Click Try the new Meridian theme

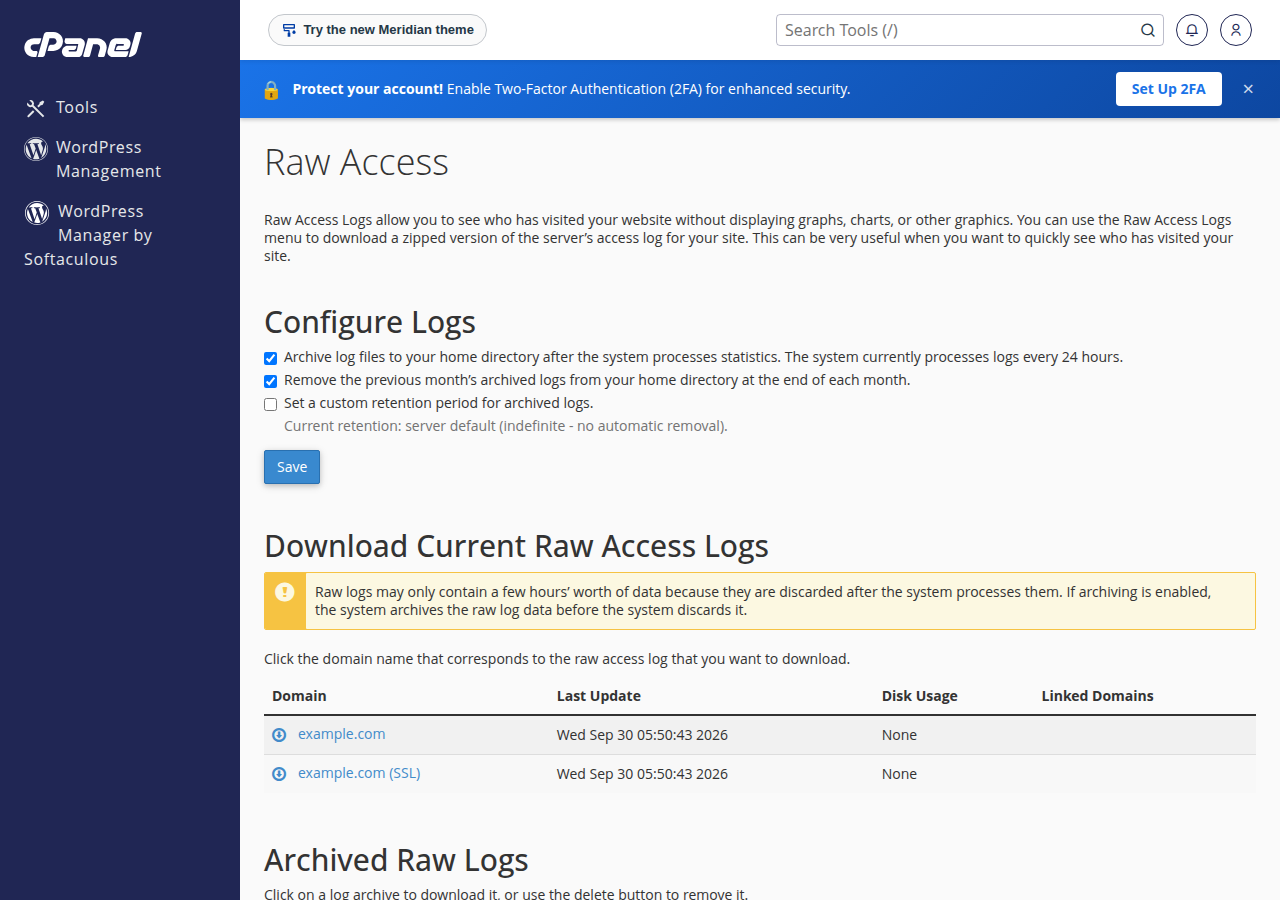pos(377,30)
